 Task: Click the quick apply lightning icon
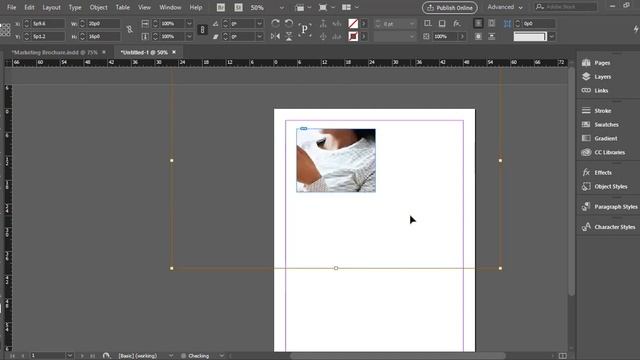pos(636,29)
